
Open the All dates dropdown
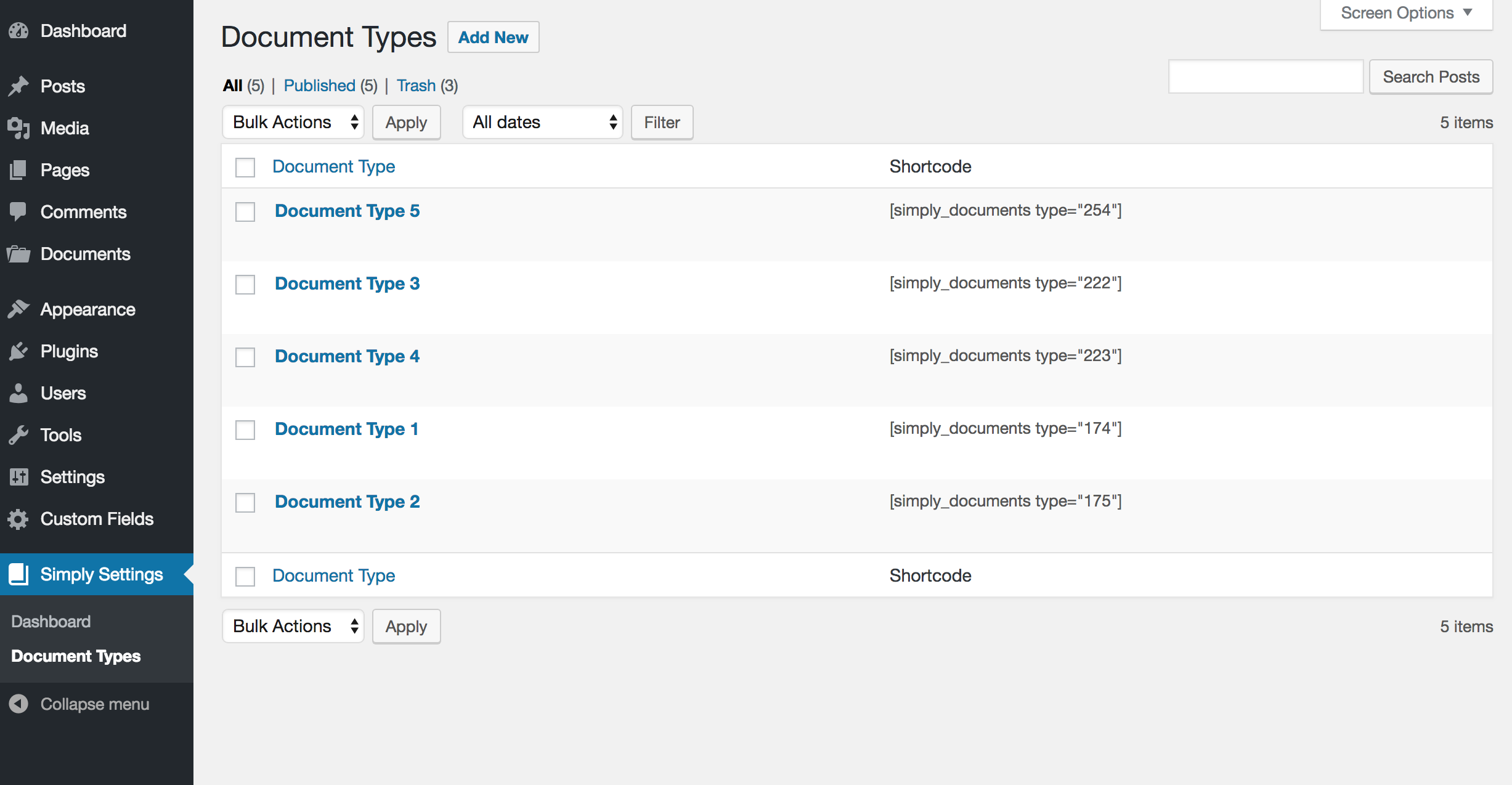(543, 122)
